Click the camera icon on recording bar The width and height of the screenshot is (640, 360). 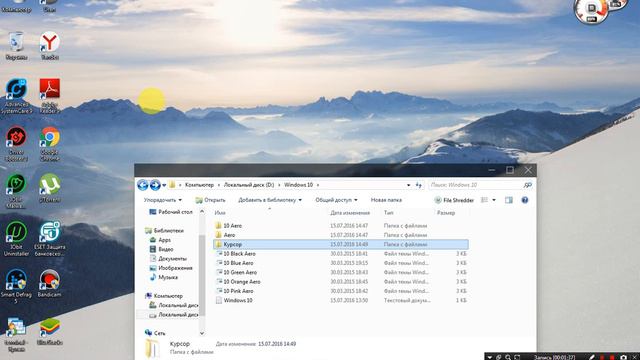[624, 357]
